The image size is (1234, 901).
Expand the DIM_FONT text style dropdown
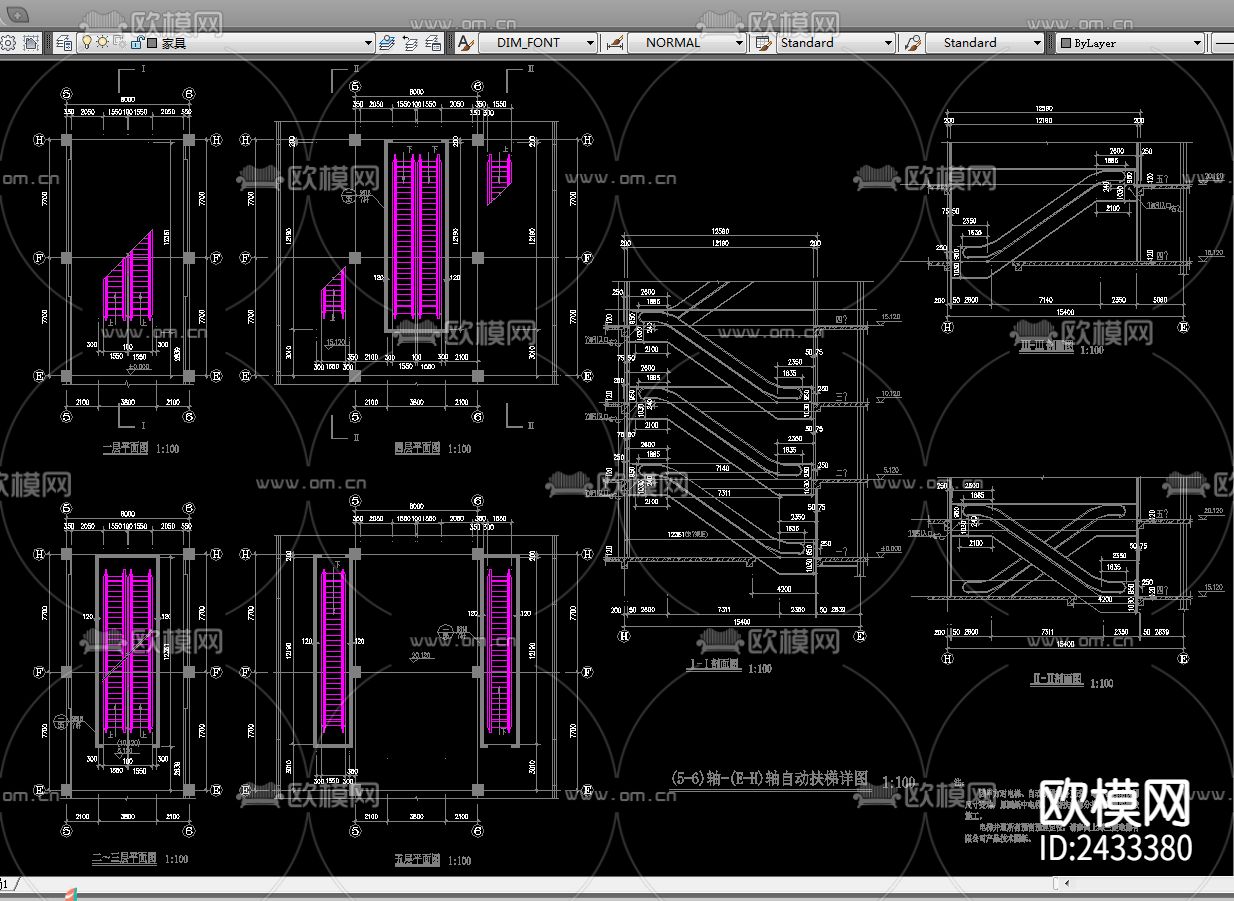pyautogui.click(x=590, y=43)
